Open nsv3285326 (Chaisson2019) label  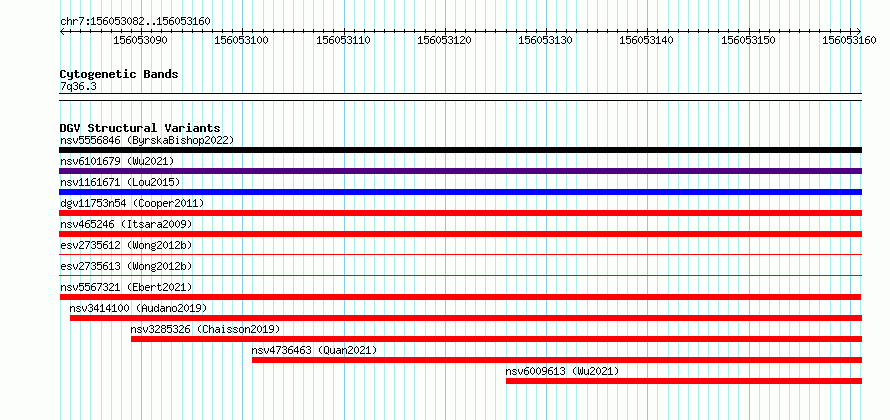tap(205, 329)
